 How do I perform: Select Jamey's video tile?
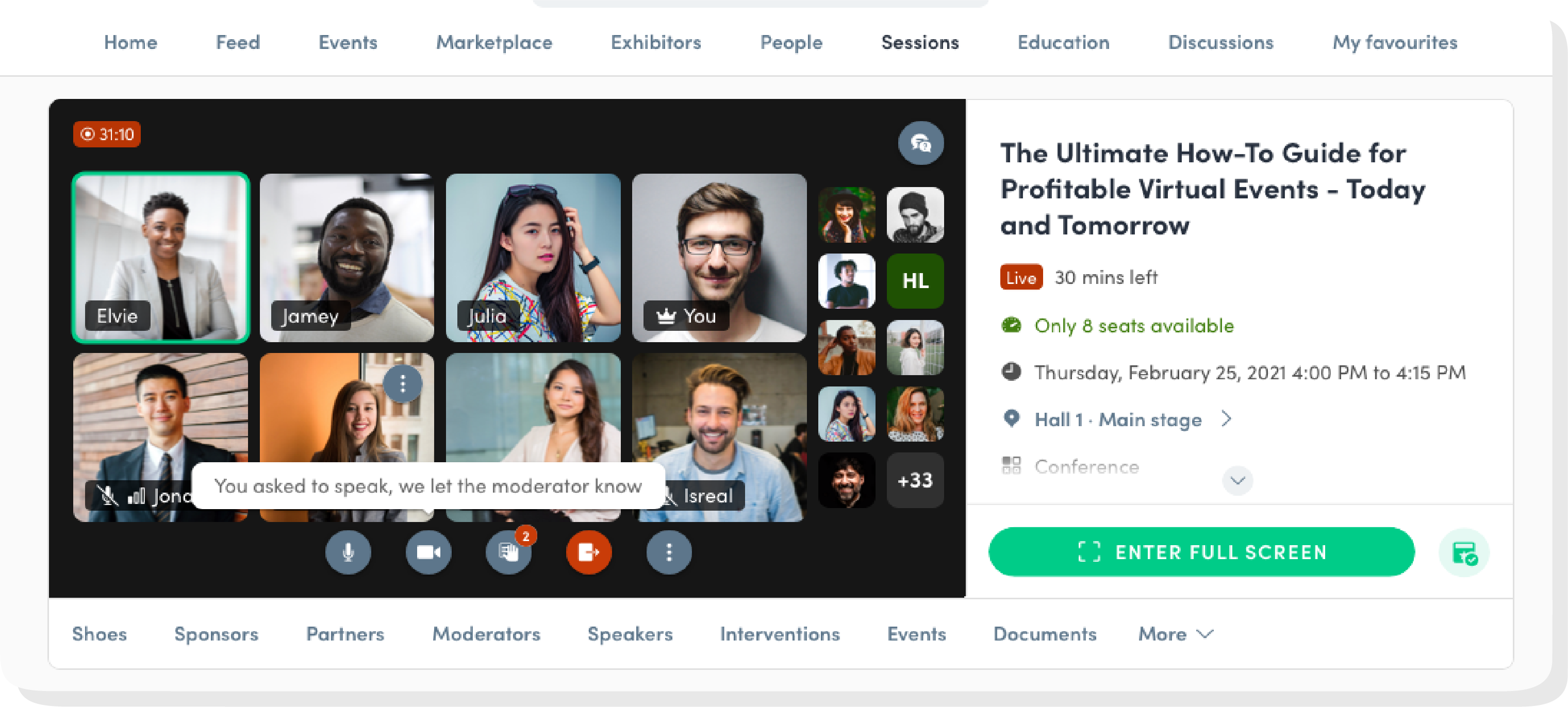pos(346,257)
